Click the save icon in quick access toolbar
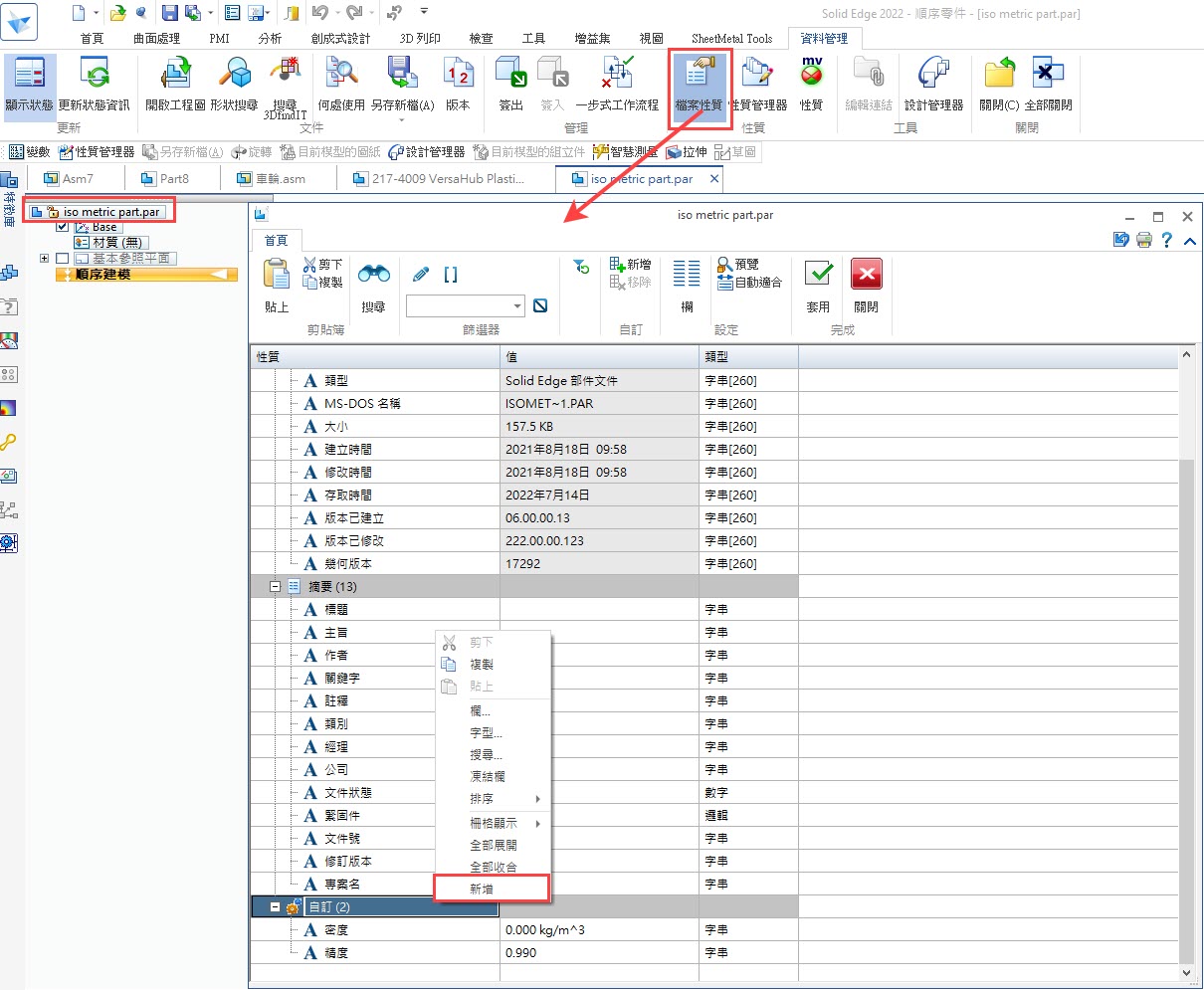Image resolution: width=1204 pixels, height=990 pixels. coord(169,13)
